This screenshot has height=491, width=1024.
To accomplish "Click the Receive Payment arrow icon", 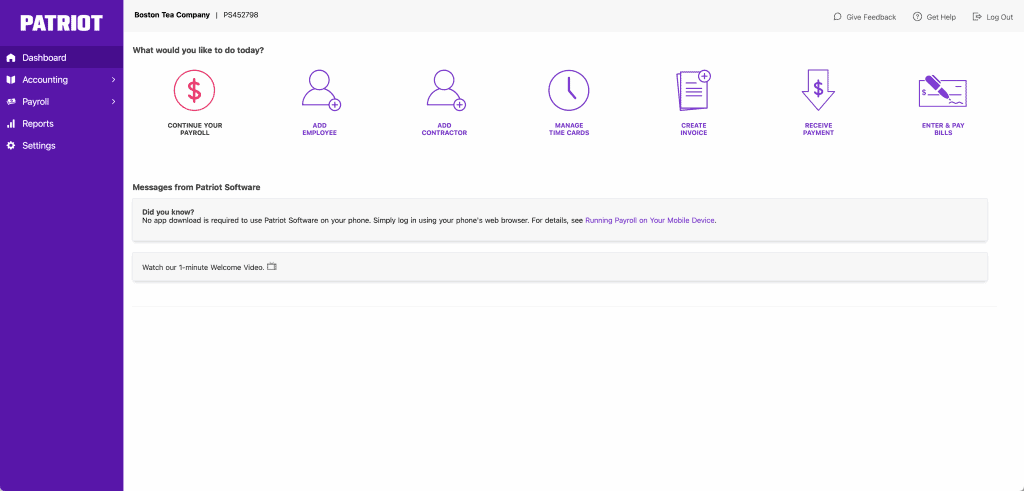I will [818, 90].
